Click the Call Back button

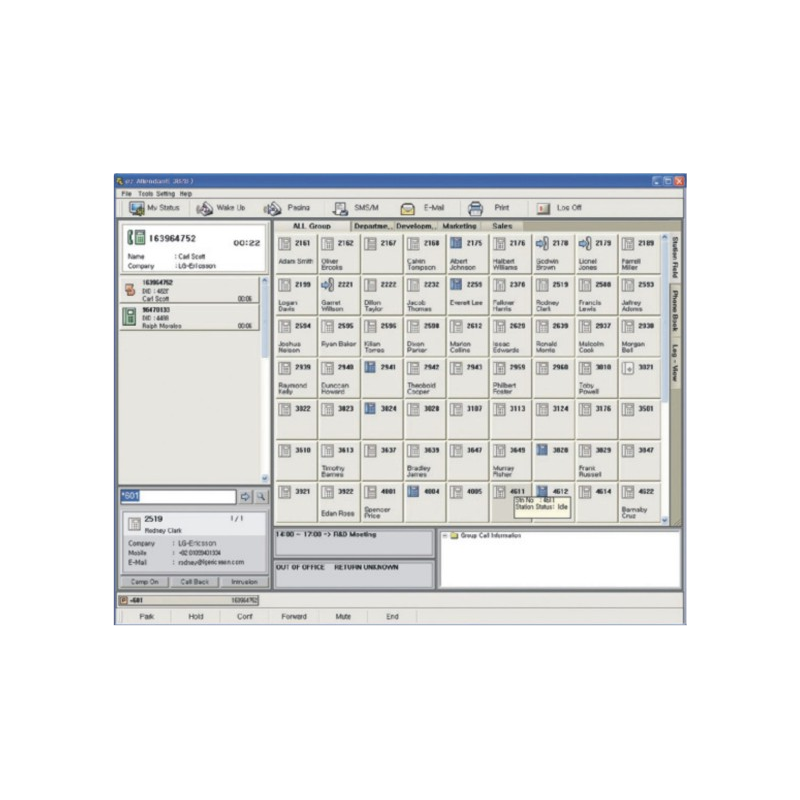[x=194, y=582]
